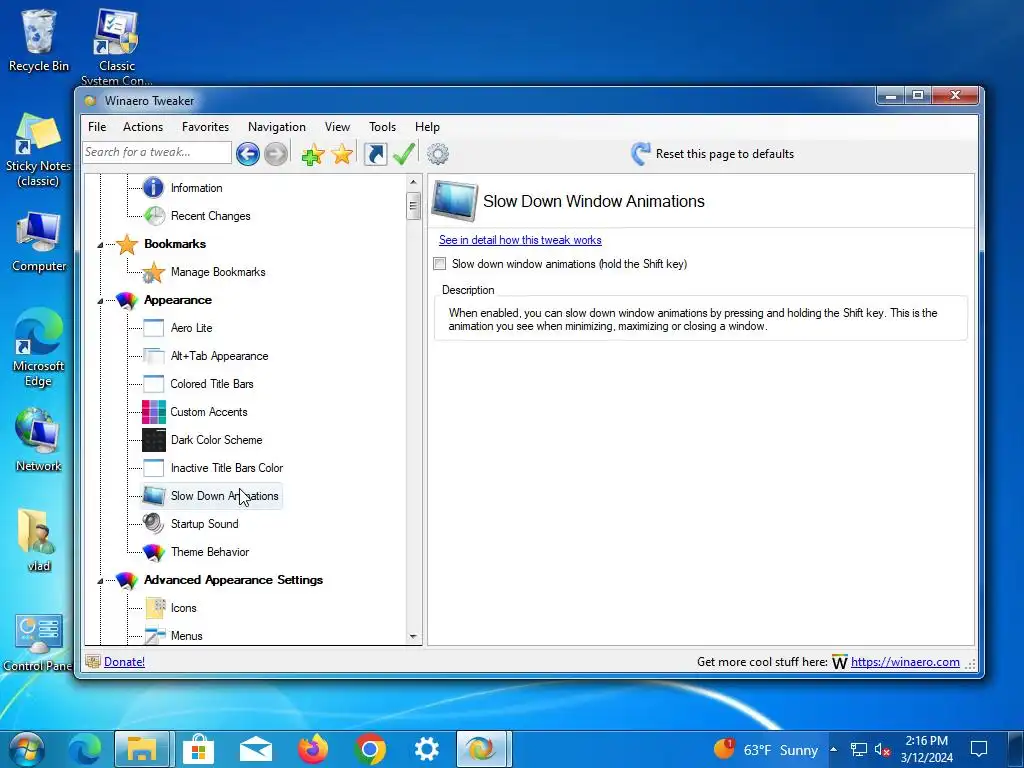The height and width of the screenshot is (768, 1024).
Task: Open the https://winaero.com link
Action: click(905, 662)
